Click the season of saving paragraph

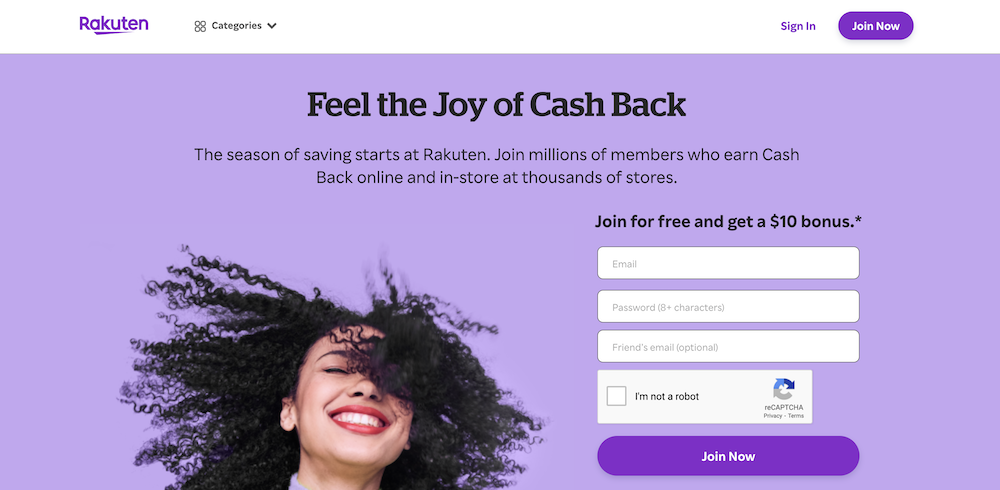(x=496, y=166)
